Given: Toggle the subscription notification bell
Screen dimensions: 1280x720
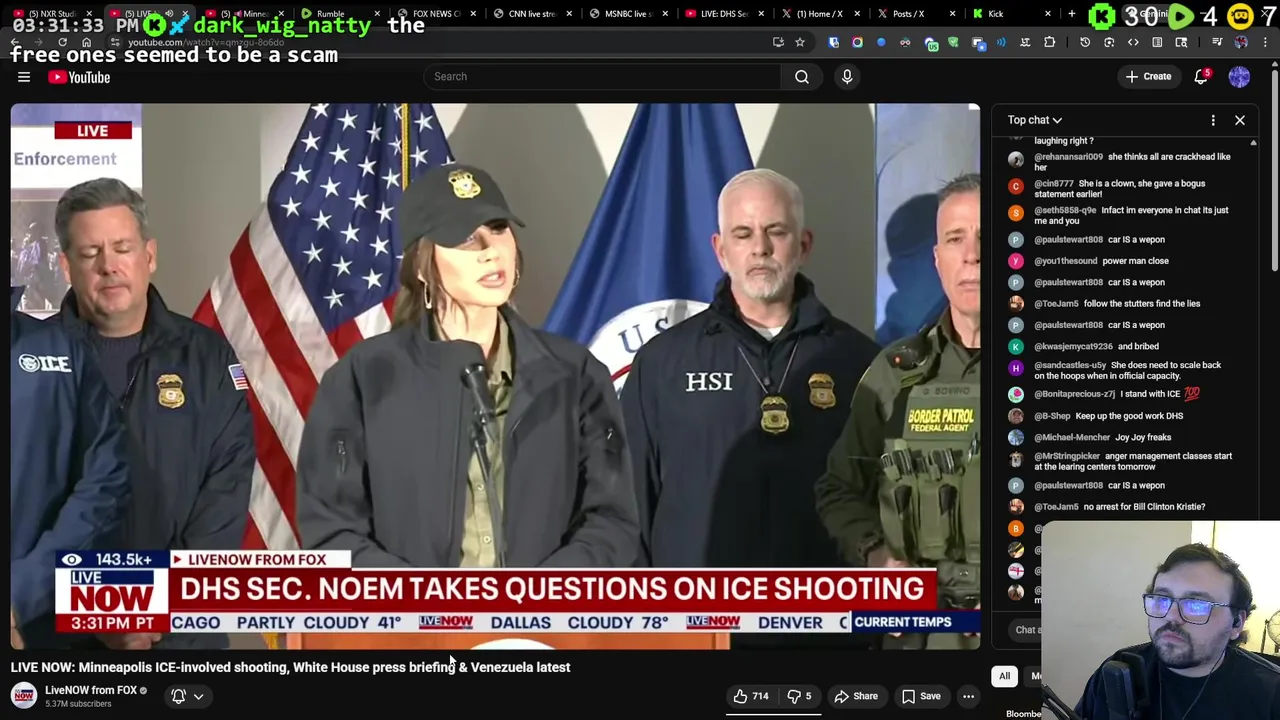Looking at the screenshot, I should coord(178,696).
